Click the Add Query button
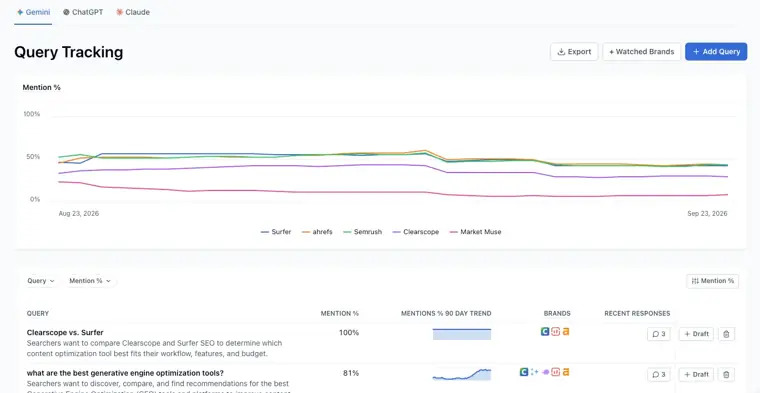760x393 pixels. pyautogui.click(x=716, y=52)
